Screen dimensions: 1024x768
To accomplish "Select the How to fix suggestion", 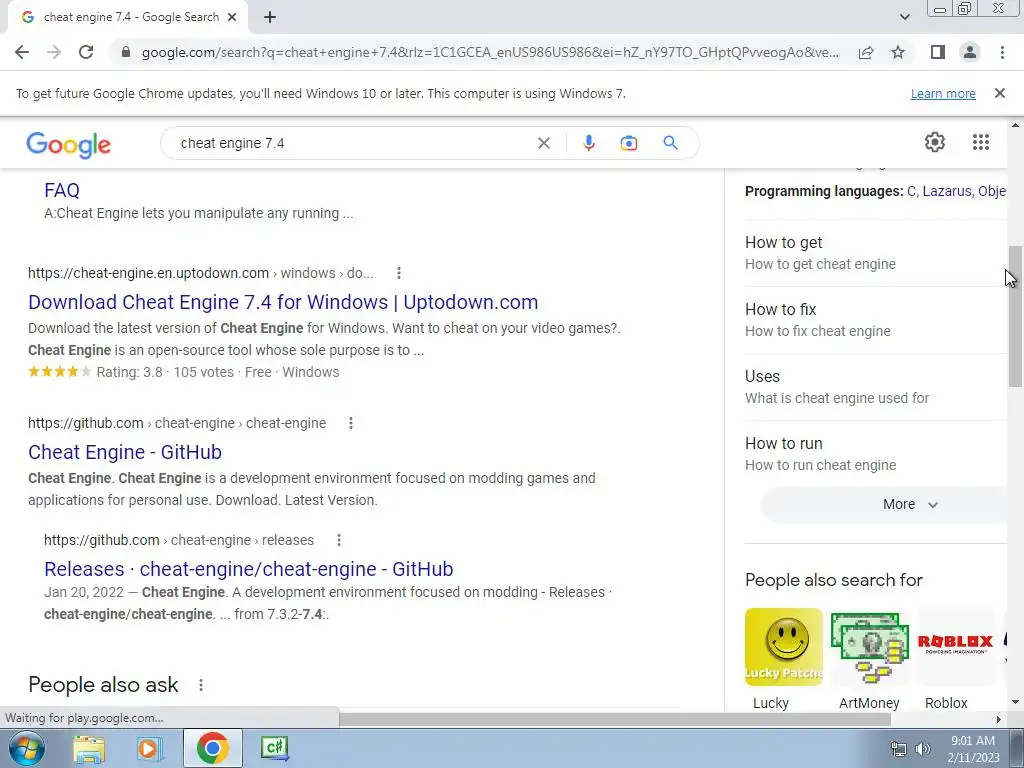I will coord(875,320).
